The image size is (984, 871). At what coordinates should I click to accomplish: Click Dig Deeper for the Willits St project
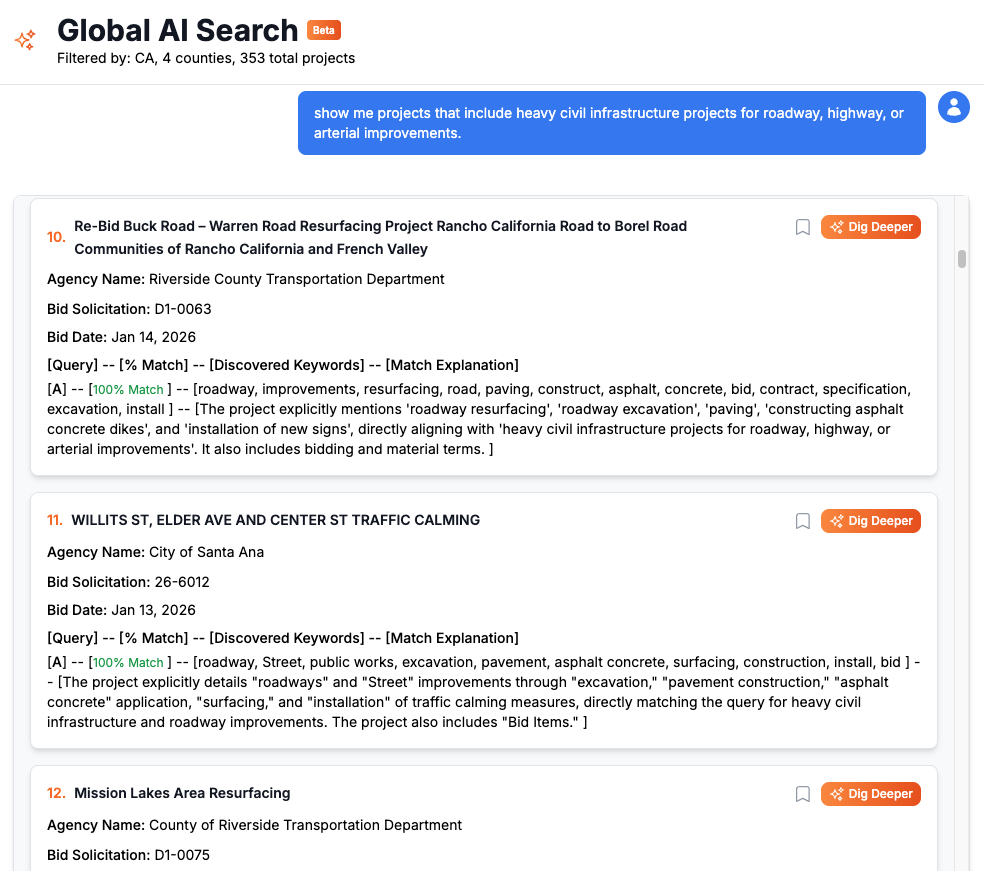tap(871, 521)
